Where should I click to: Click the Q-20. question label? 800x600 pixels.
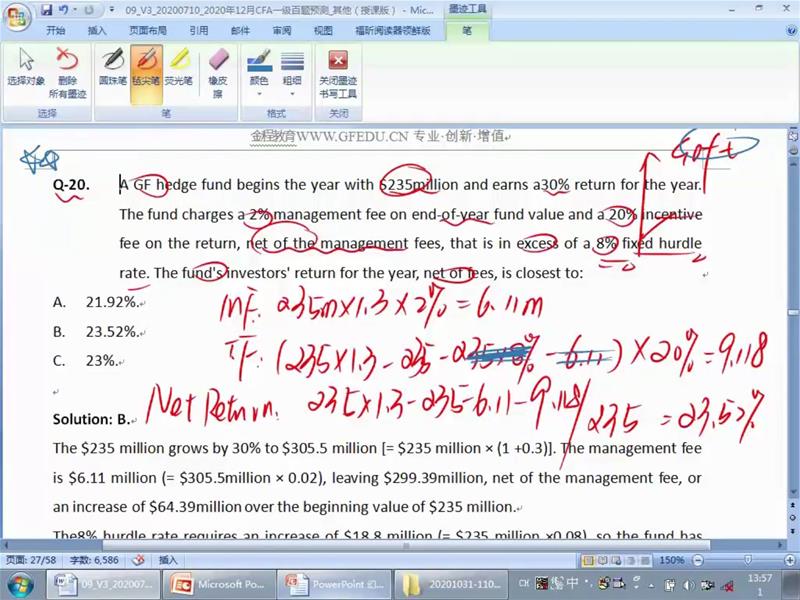[x=71, y=184]
